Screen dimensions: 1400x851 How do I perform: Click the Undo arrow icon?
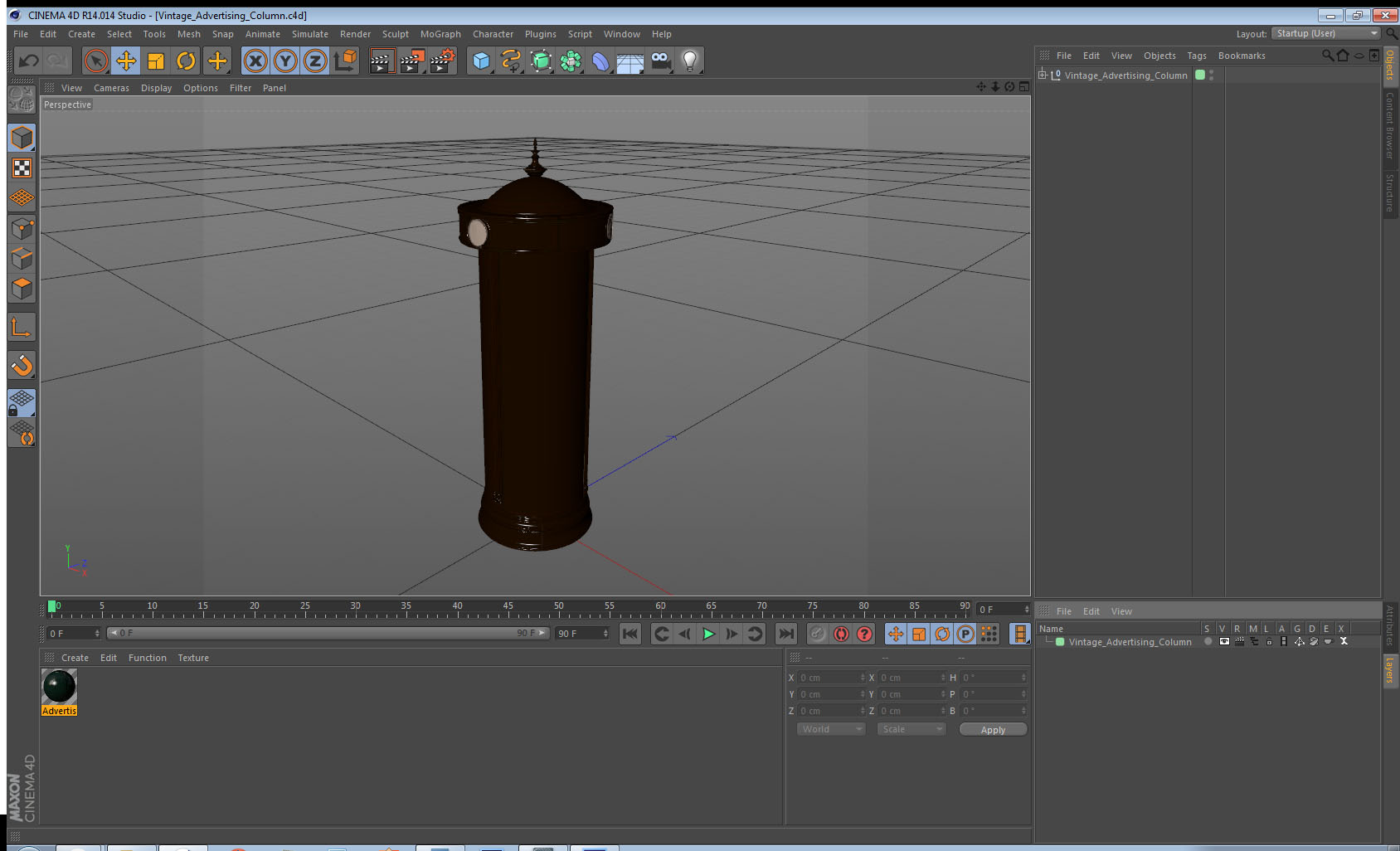29,61
